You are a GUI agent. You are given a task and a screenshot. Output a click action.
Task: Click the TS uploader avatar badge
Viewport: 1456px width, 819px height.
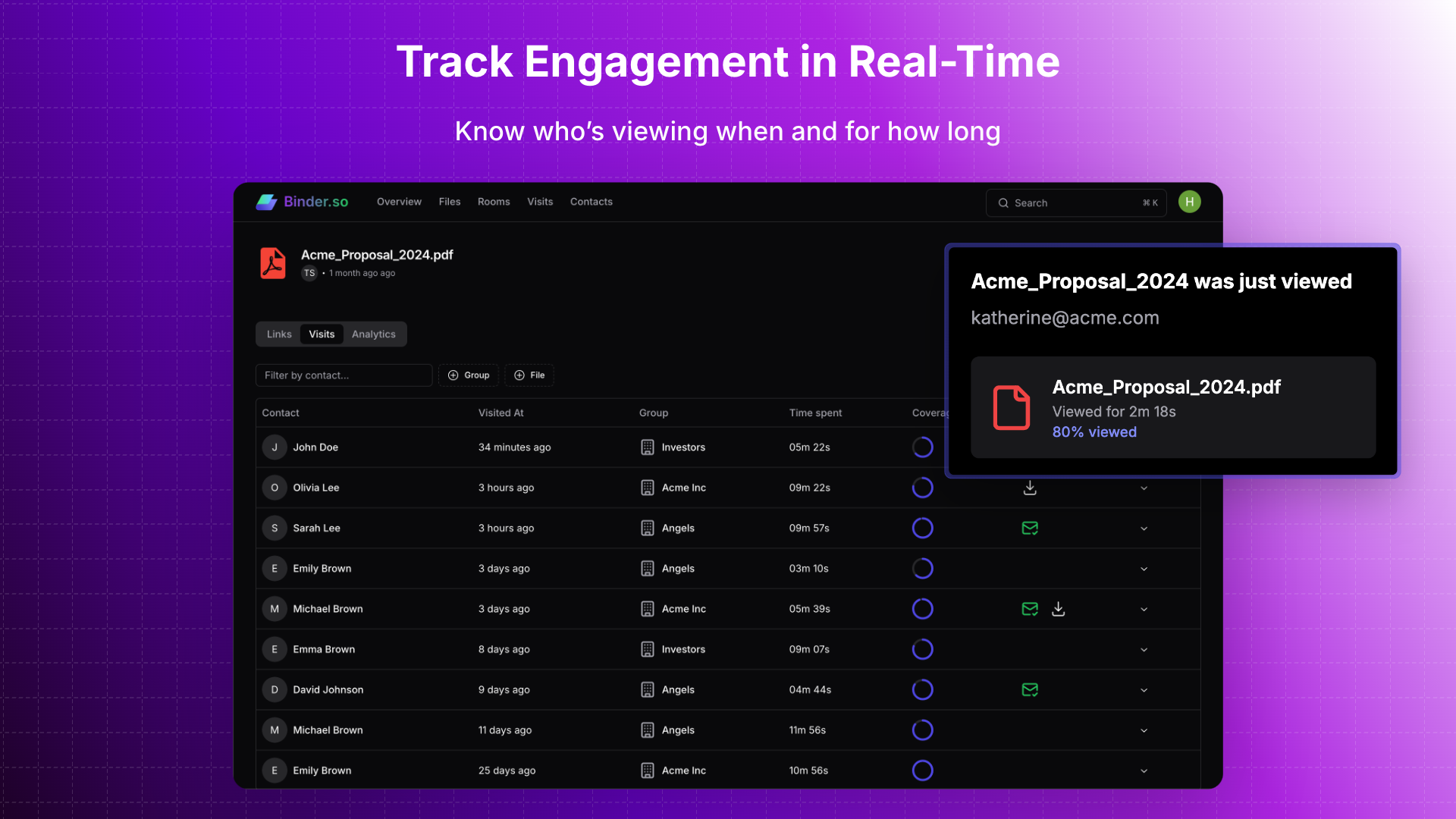tap(309, 273)
